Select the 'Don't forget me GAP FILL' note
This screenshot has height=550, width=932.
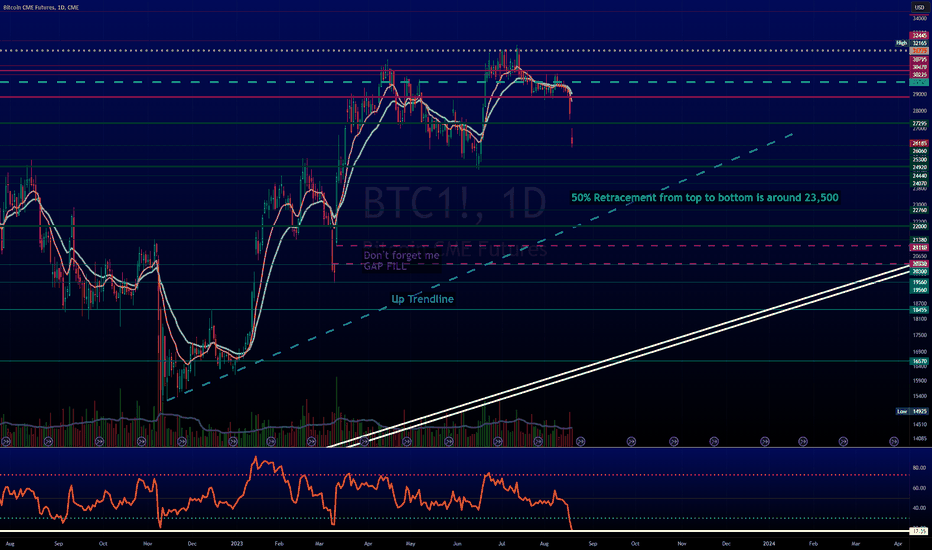(x=401, y=260)
